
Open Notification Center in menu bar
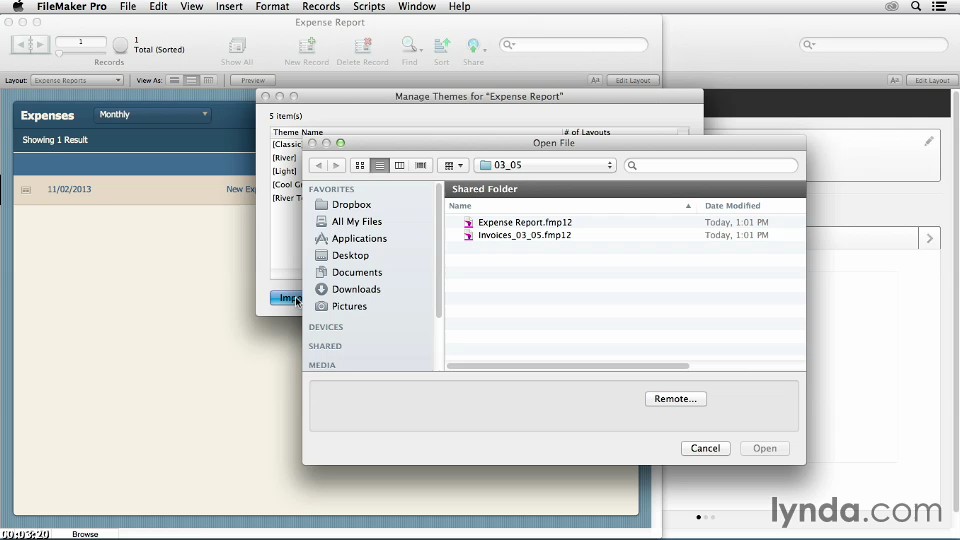(x=939, y=6)
